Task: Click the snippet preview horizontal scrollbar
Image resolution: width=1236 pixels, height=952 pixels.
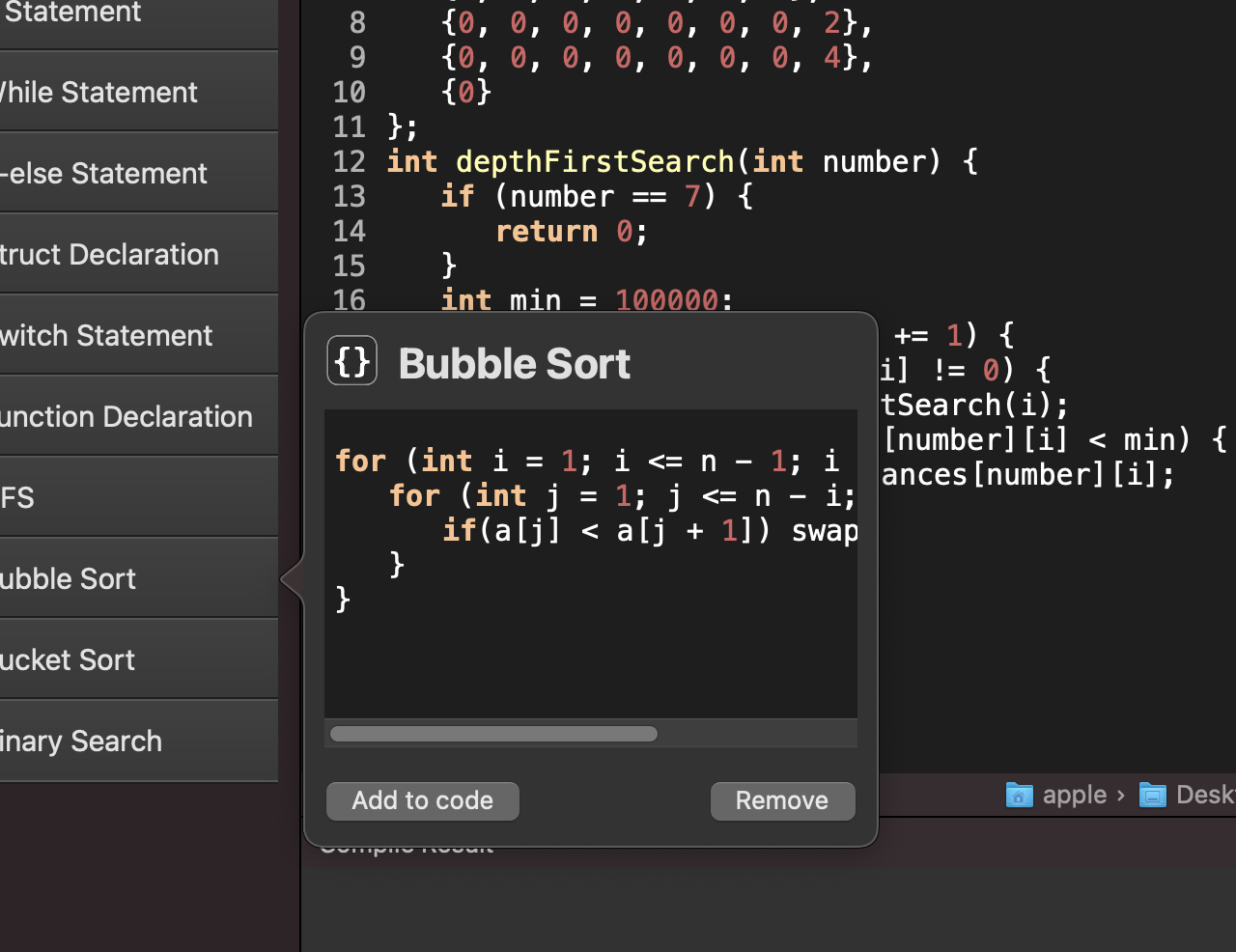Action: click(493, 734)
